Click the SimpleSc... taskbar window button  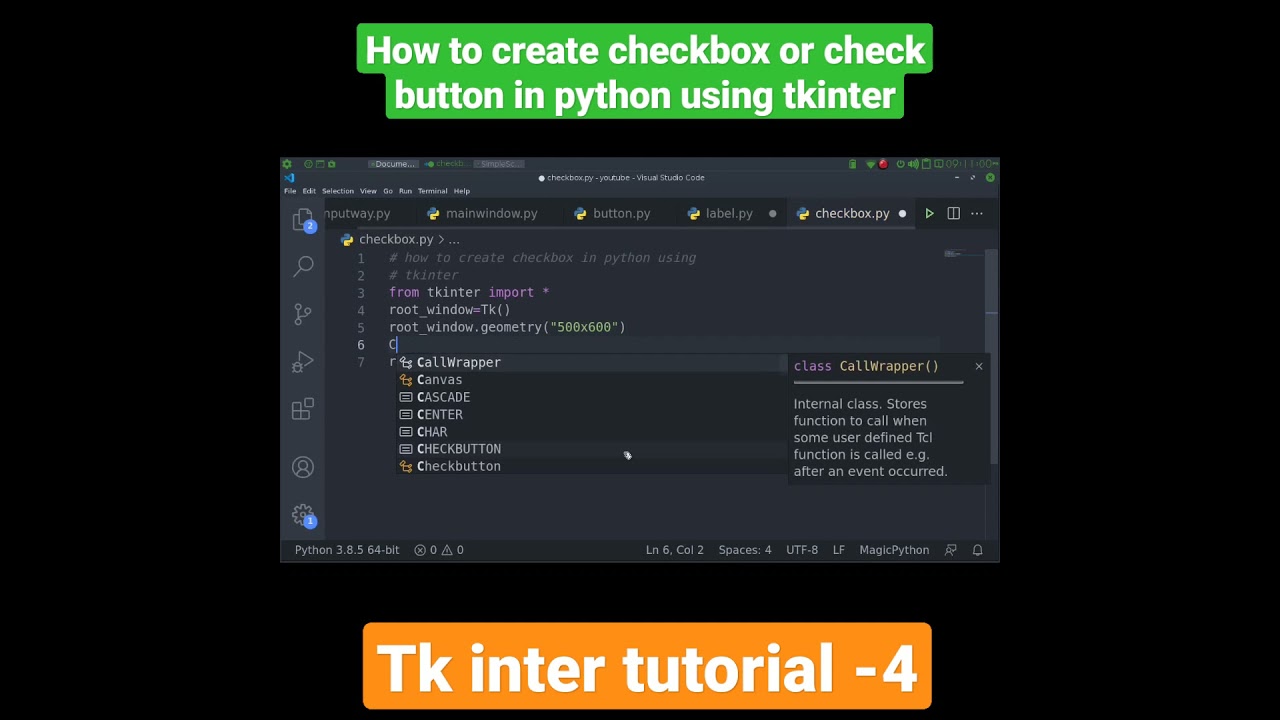tap(498, 164)
